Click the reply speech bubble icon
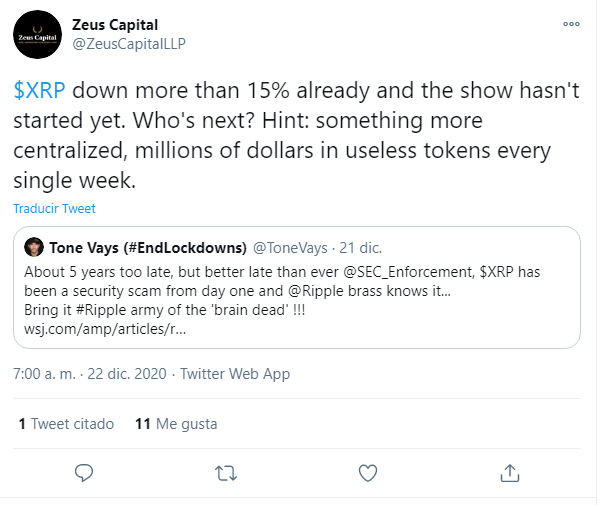 pyautogui.click(x=85, y=471)
